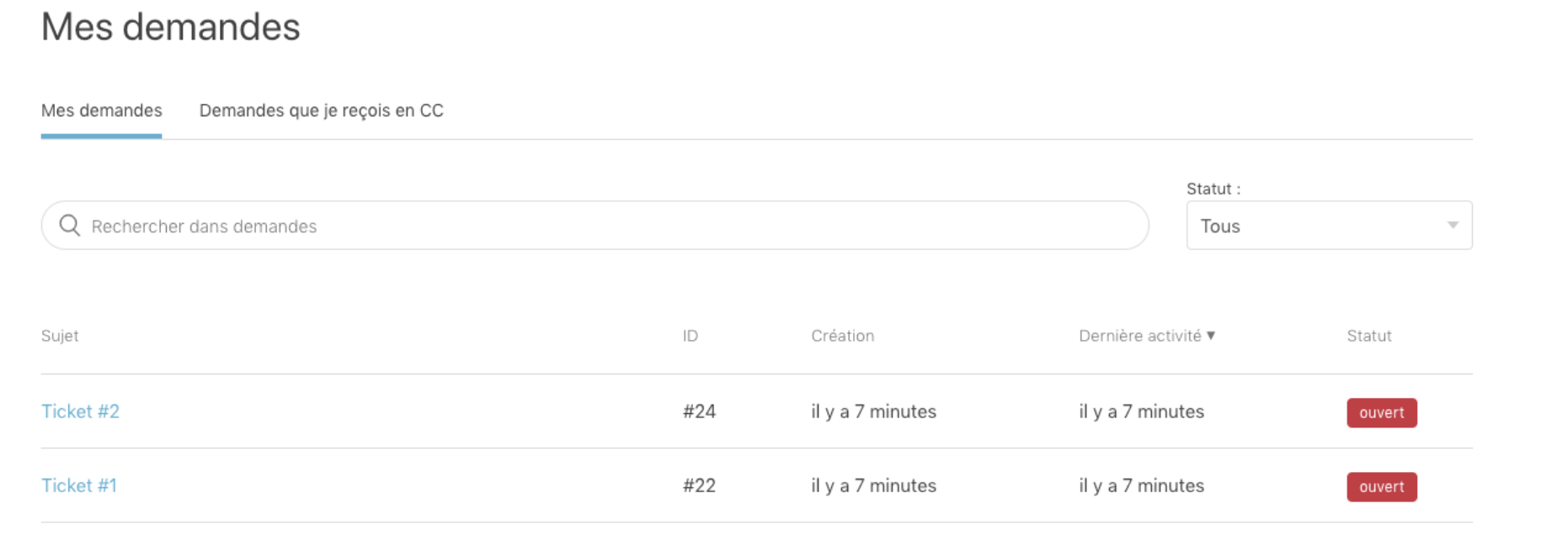Click the Statut dropdown caret arrow

click(x=1453, y=225)
